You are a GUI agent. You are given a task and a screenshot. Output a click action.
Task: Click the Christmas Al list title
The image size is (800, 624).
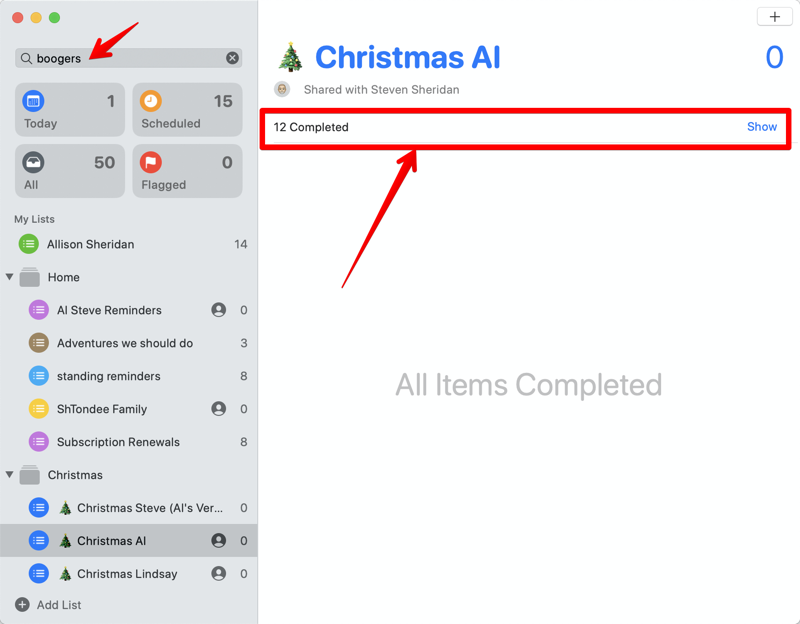407,57
